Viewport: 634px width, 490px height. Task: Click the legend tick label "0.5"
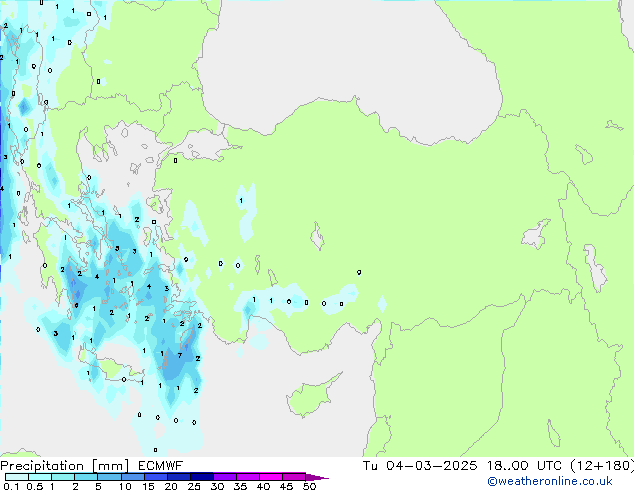pyautogui.click(x=35, y=486)
